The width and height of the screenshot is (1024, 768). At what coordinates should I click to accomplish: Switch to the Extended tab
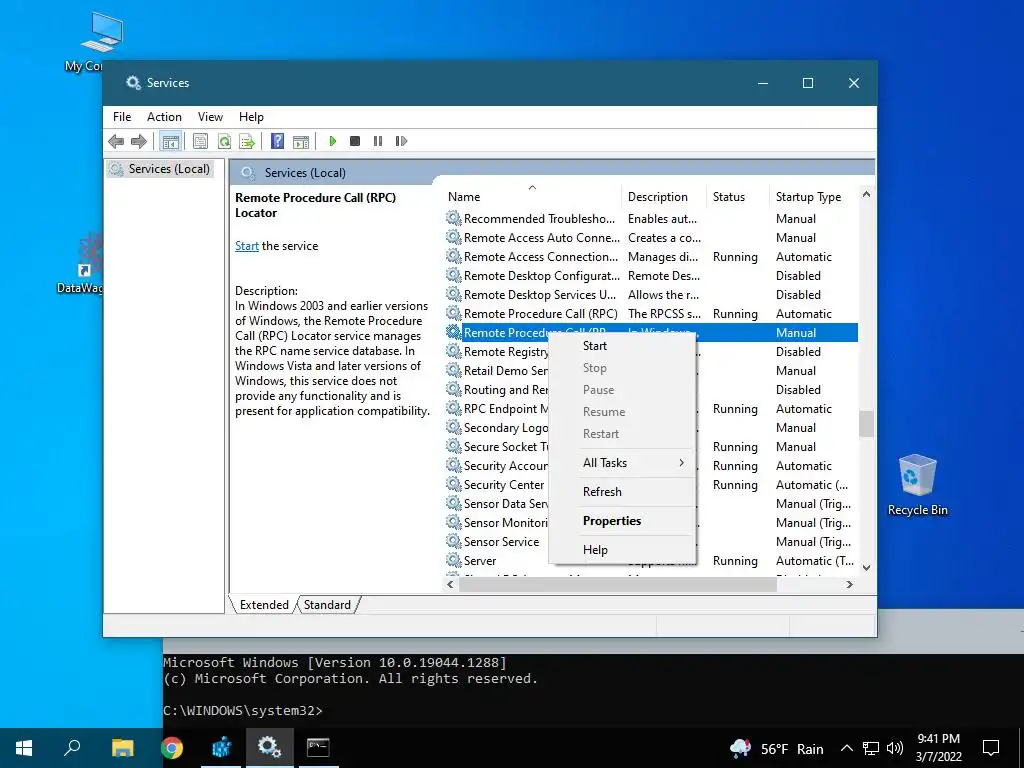(264, 605)
